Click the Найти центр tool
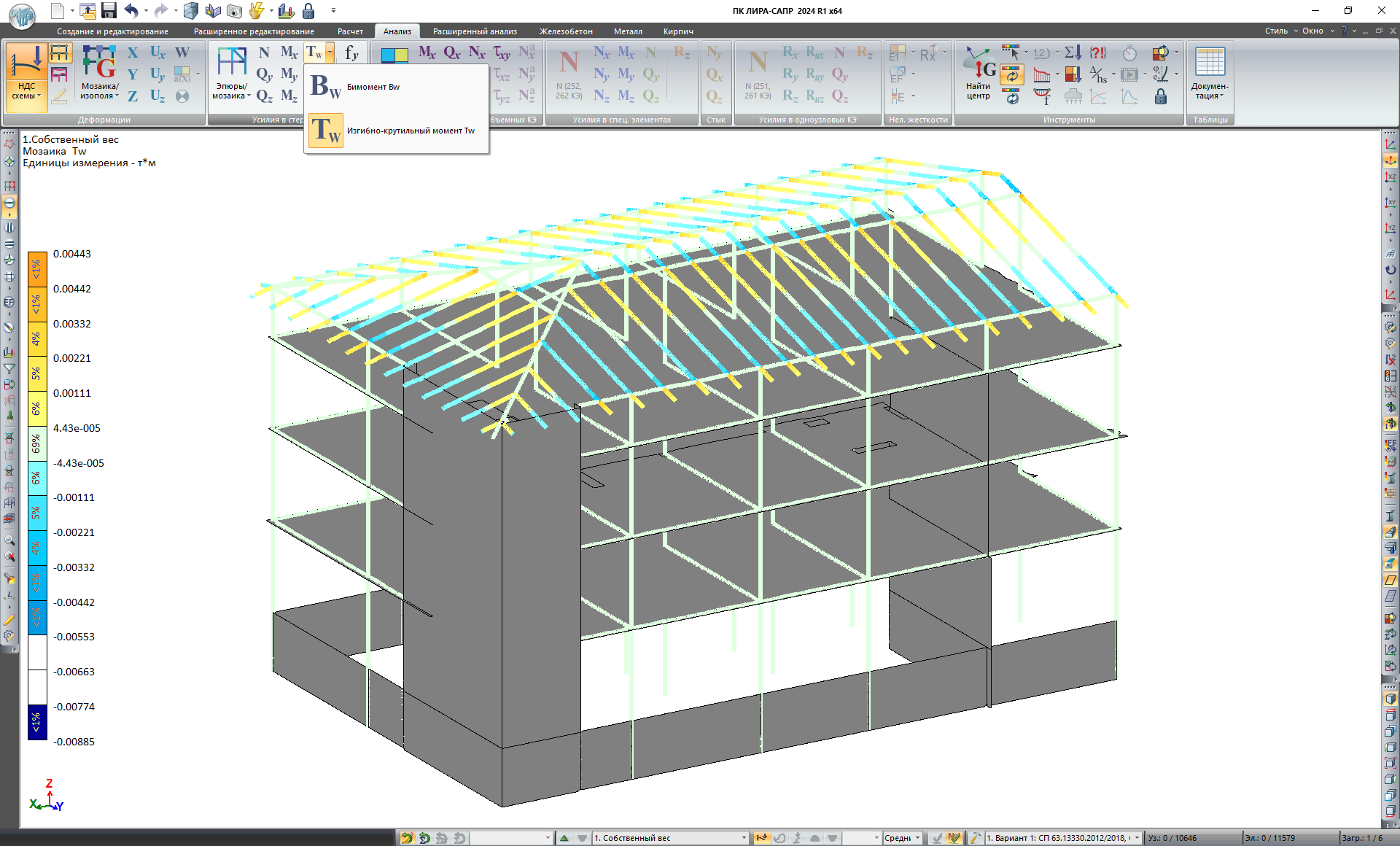 (979, 75)
